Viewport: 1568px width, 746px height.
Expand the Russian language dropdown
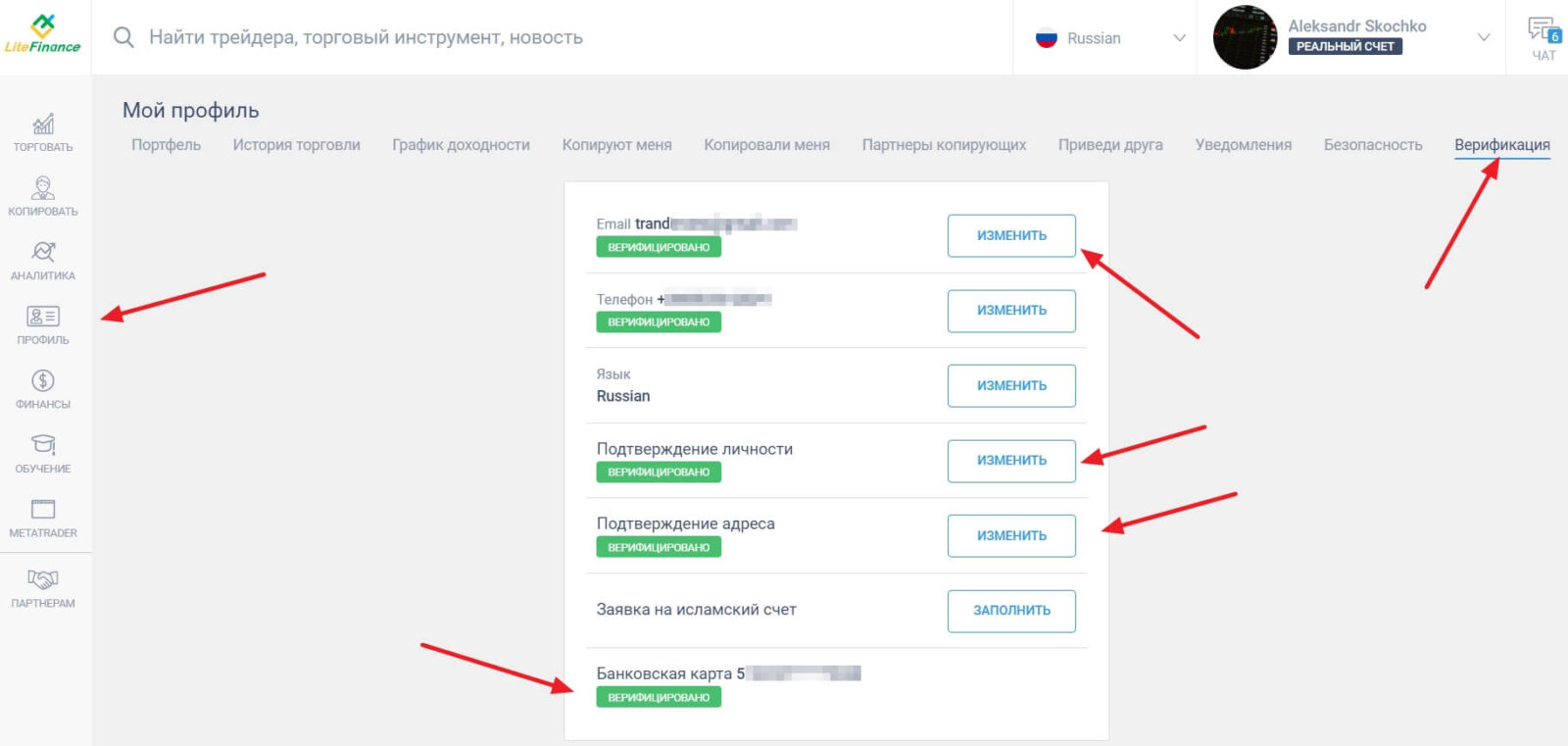1179,38
